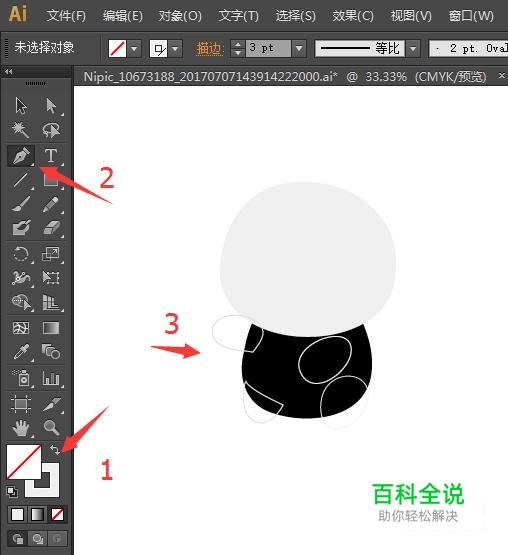Viewport: 508px width, 555px height.
Task: Click the 3 pt stroke weight field
Action: (268, 48)
